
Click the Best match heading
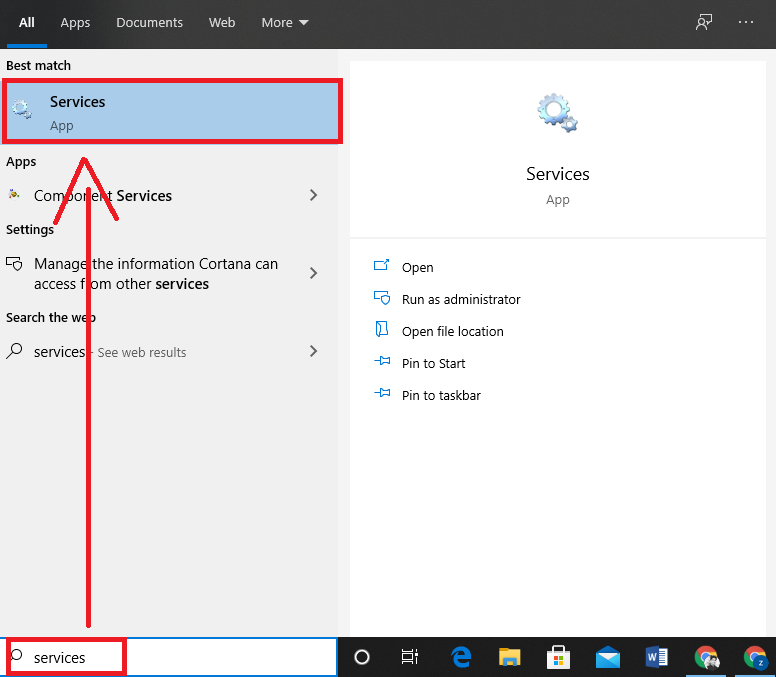pos(39,65)
